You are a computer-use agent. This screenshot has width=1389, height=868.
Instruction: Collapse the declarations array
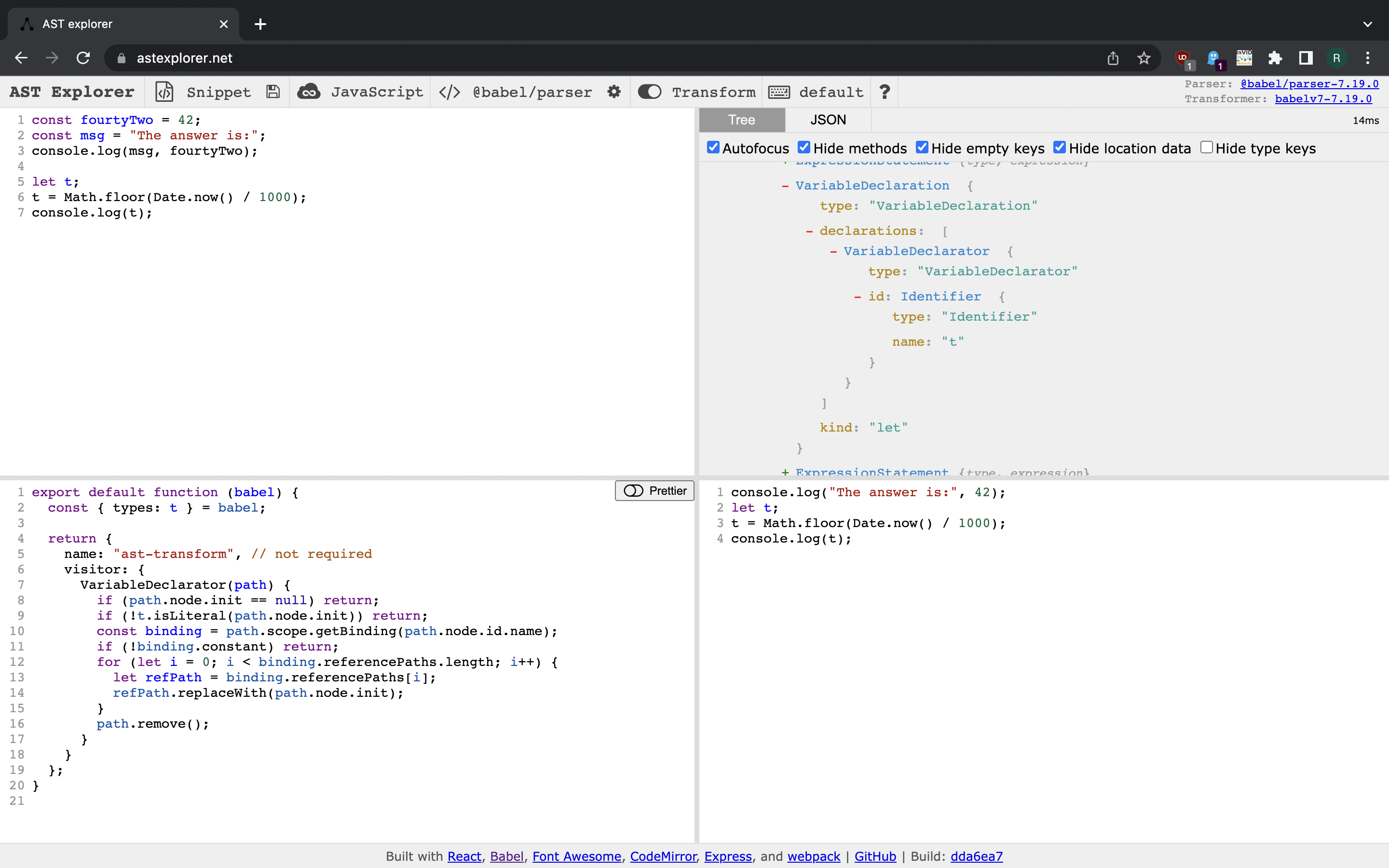coord(809,231)
